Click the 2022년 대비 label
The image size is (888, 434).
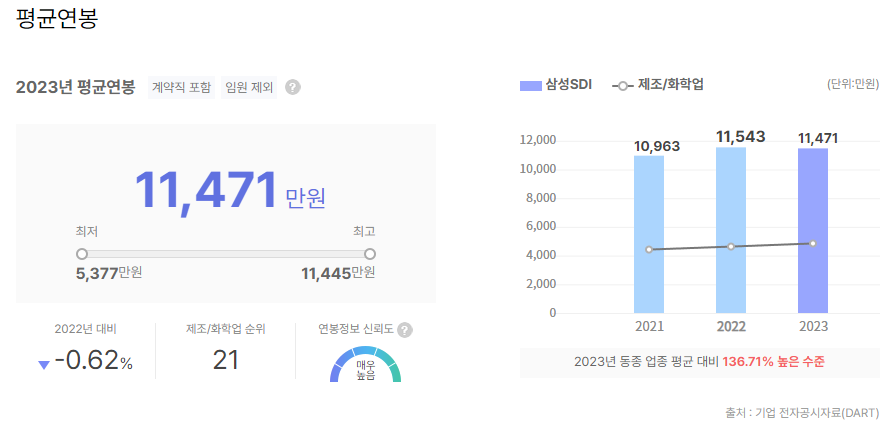pos(86,330)
